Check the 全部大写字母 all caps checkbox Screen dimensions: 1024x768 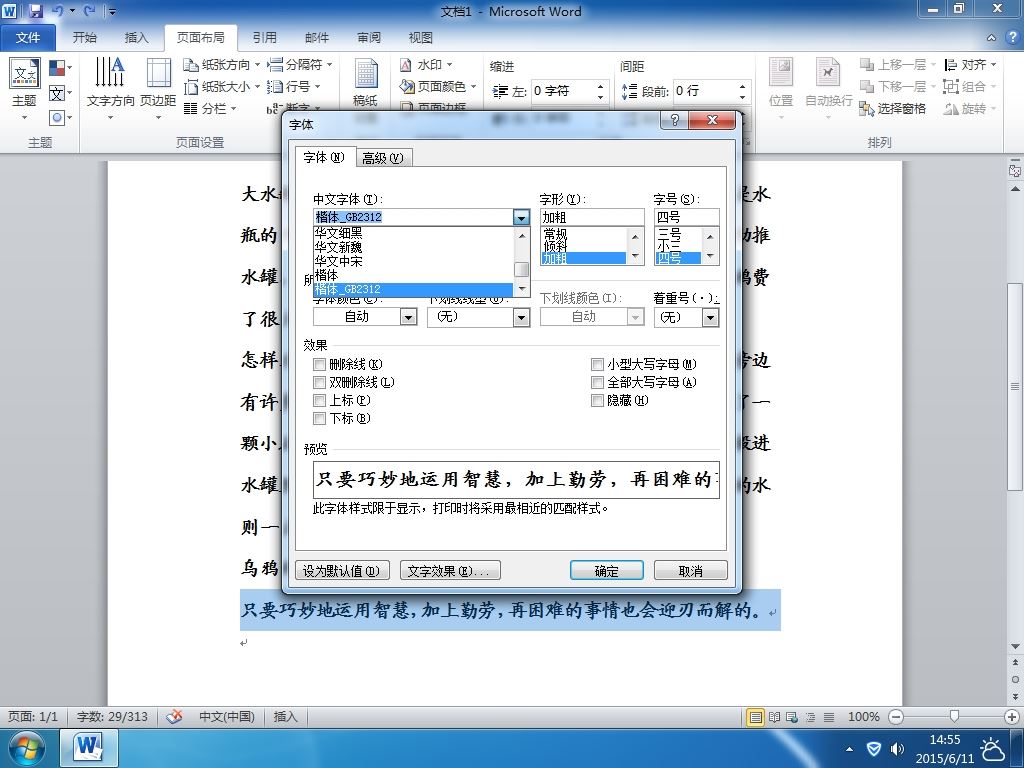point(597,382)
